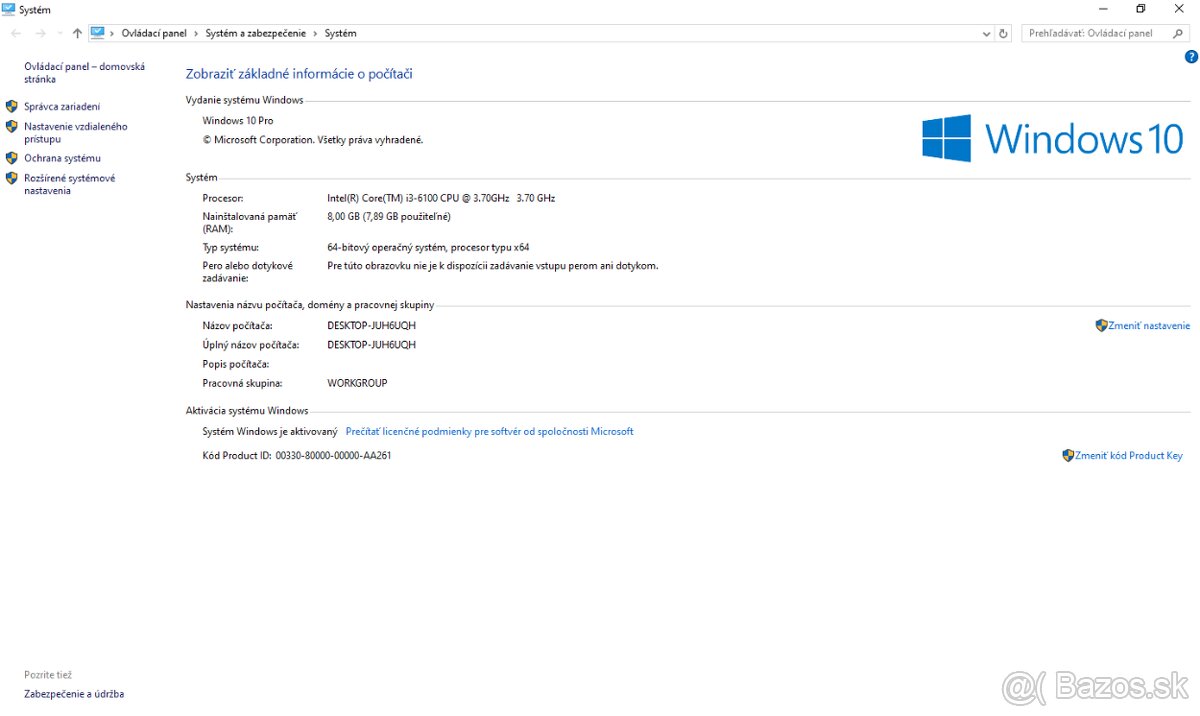This screenshot has height=716, width=1200.
Task: Select Ovládací panel breadcrumb item
Action: (x=154, y=33)
